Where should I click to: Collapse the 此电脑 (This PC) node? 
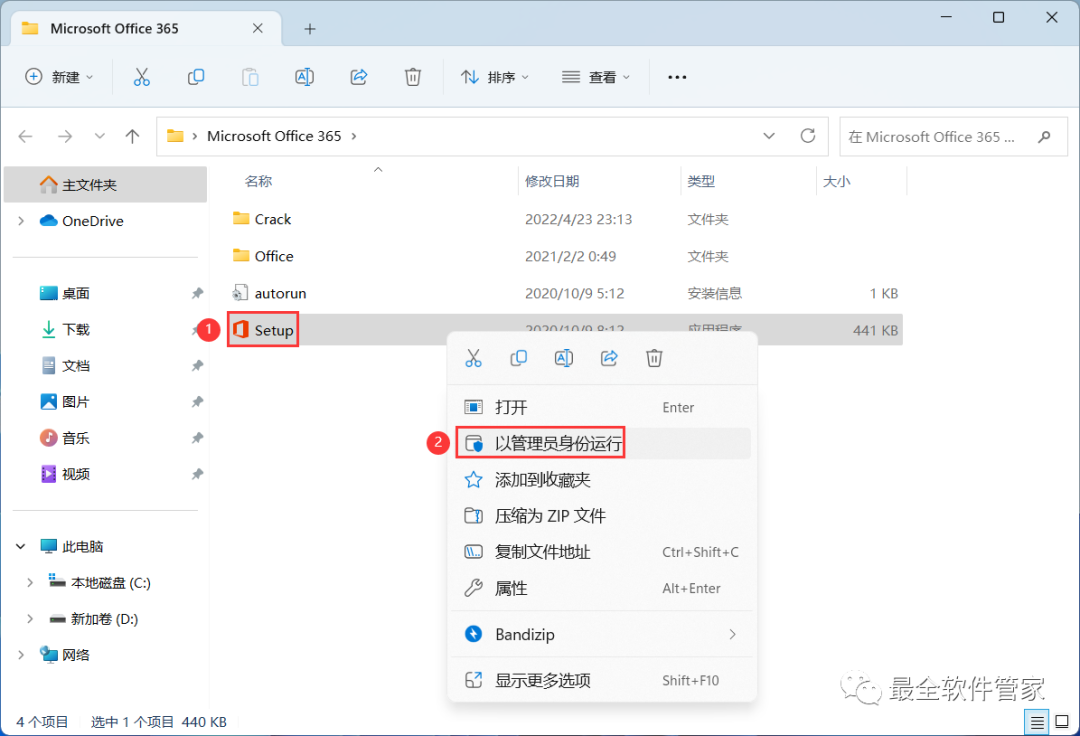coord(21,547)
